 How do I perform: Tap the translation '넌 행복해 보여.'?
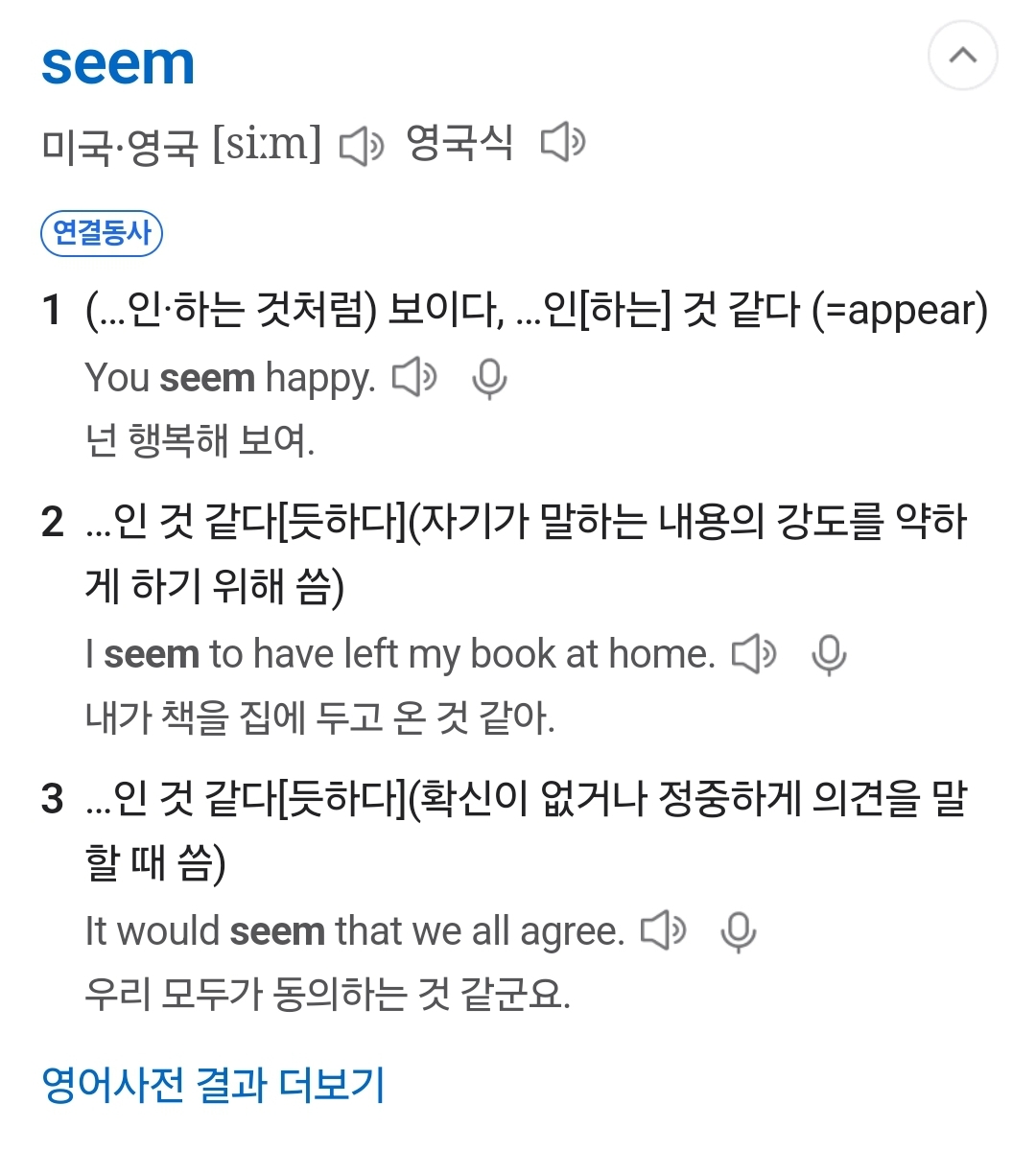tap(200, 441)
